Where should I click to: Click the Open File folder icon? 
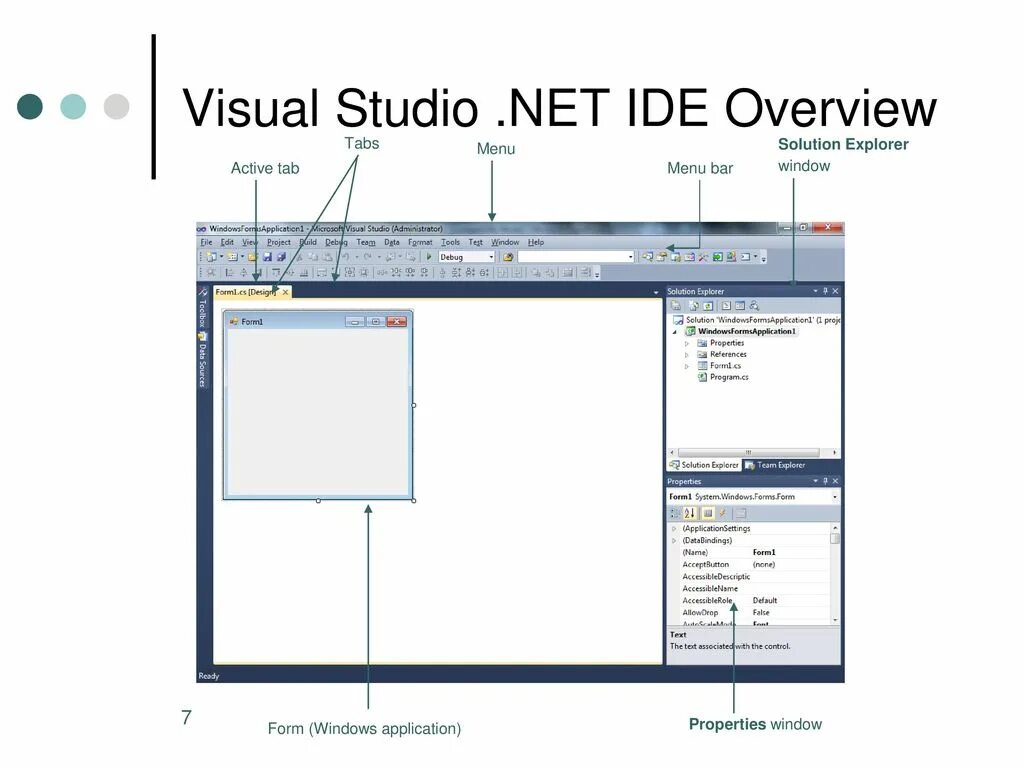(253, 257)
